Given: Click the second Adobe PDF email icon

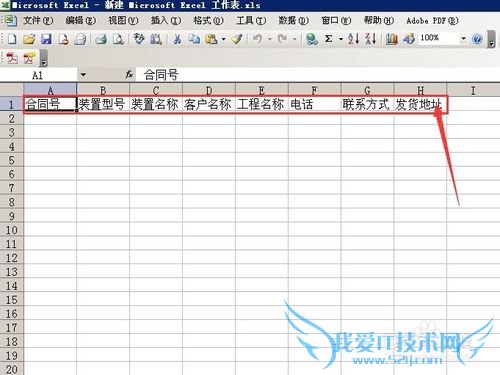Looking at the screenshot, I should pos(29,58).
